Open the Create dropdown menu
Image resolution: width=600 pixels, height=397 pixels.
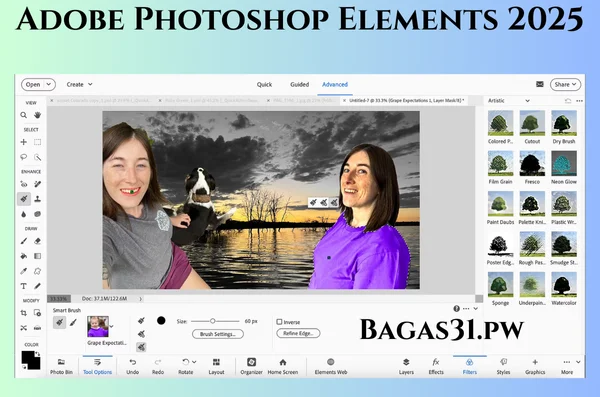coord(80,84)
